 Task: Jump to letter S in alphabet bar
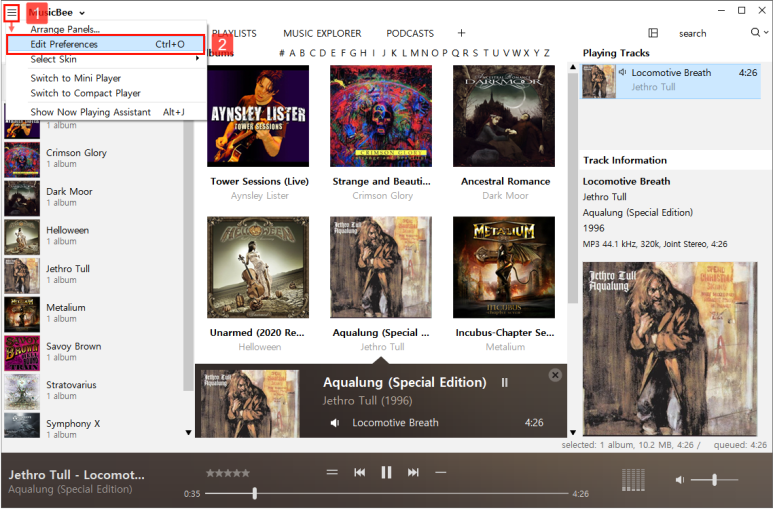click(475, 53)
